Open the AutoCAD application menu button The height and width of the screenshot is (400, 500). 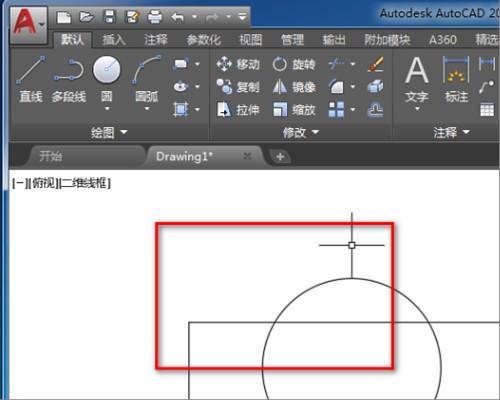click(29, 25)
